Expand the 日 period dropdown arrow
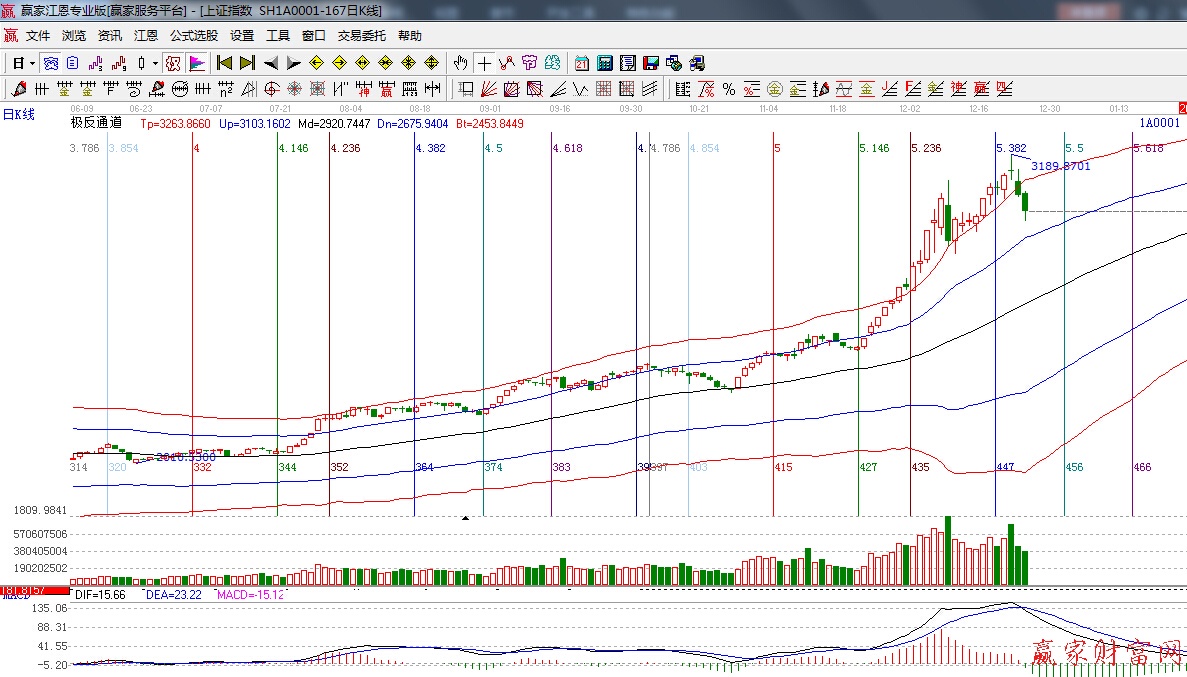The image size is (1187, 677). [32, 63]
